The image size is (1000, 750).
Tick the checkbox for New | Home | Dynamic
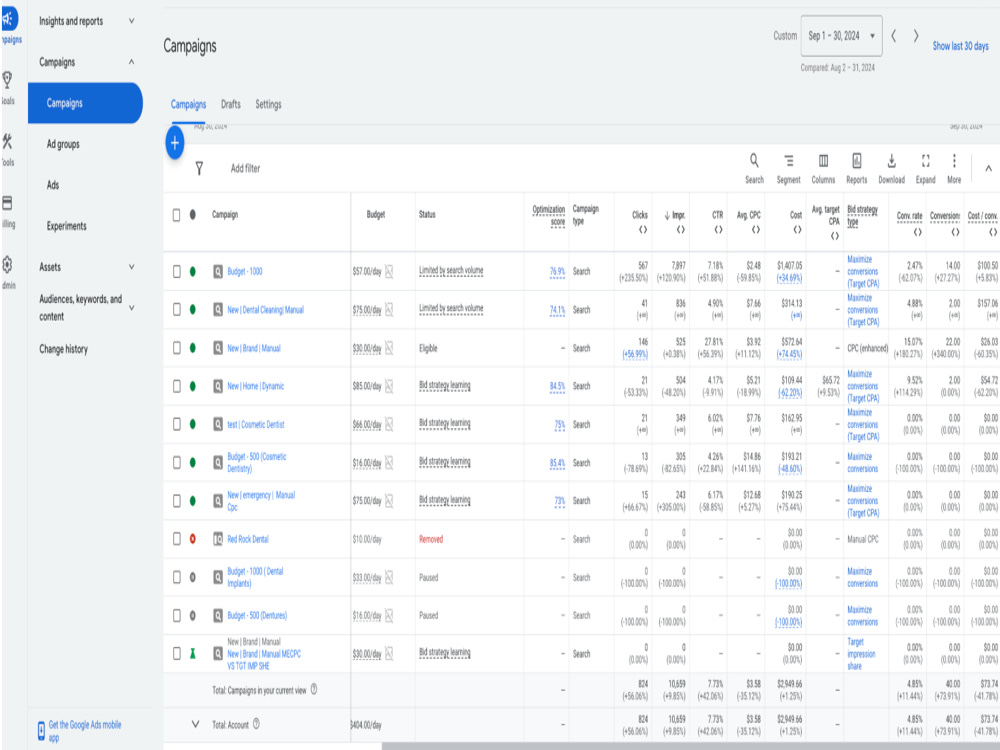click(177, 386)
